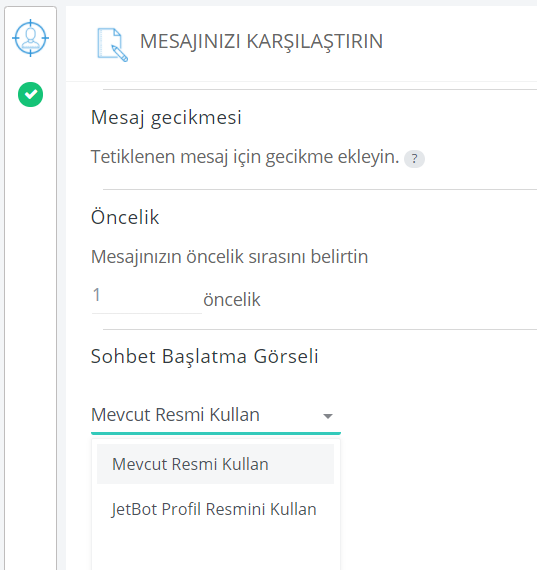537x570 pixels.
Task: Click the teal underline of the open dropdown
Action: (216, 433)
